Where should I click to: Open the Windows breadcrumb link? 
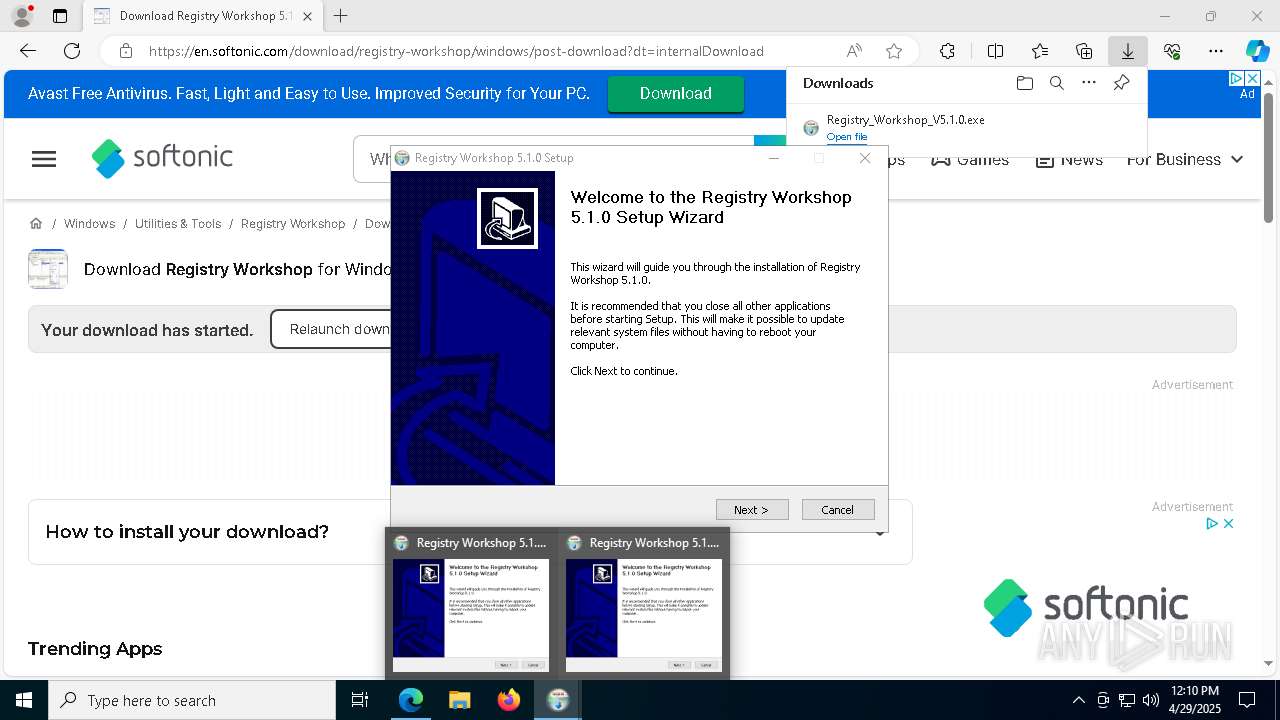[x=89, y=223]
